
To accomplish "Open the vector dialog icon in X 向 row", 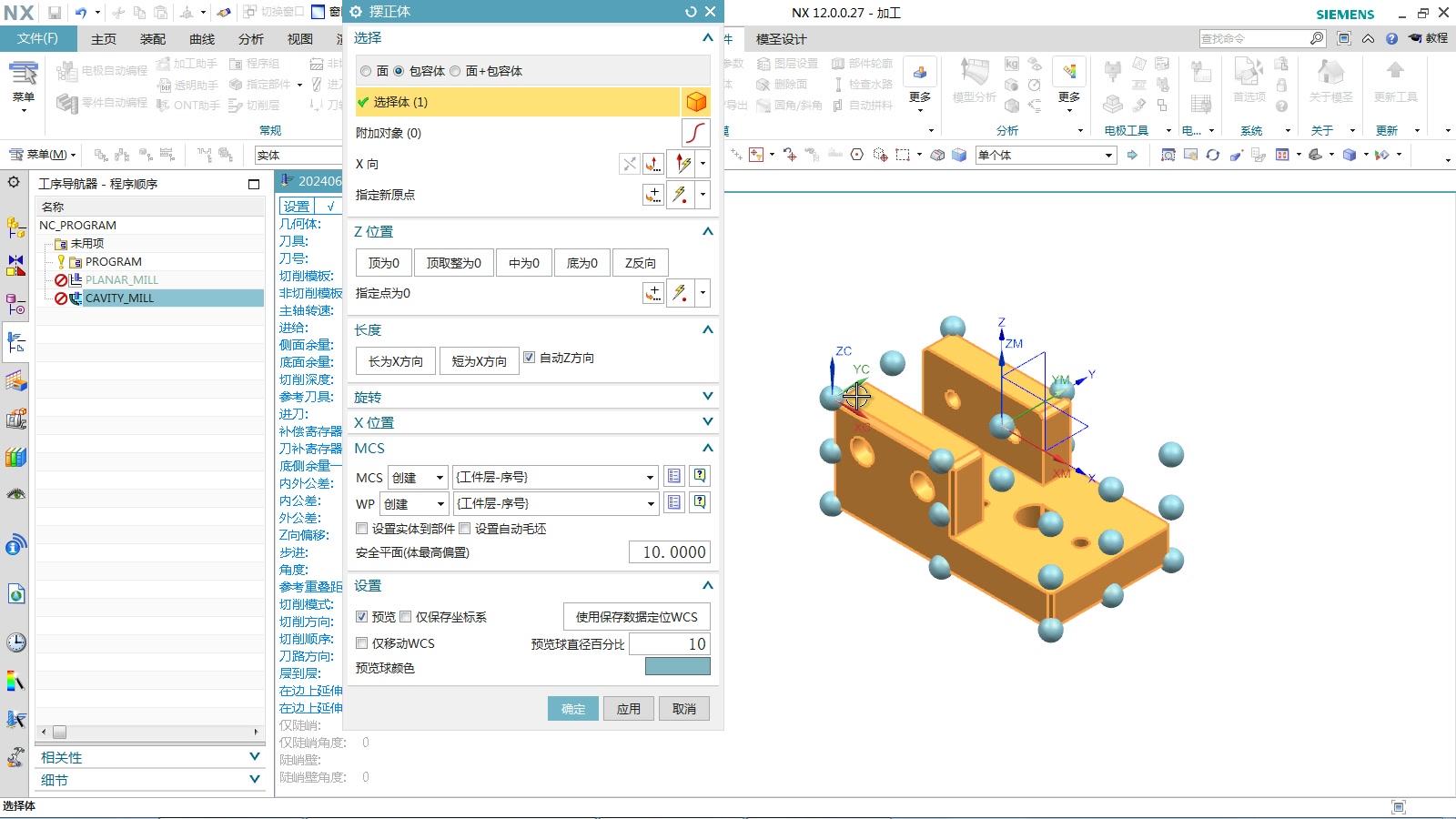I will pos(653,164).
